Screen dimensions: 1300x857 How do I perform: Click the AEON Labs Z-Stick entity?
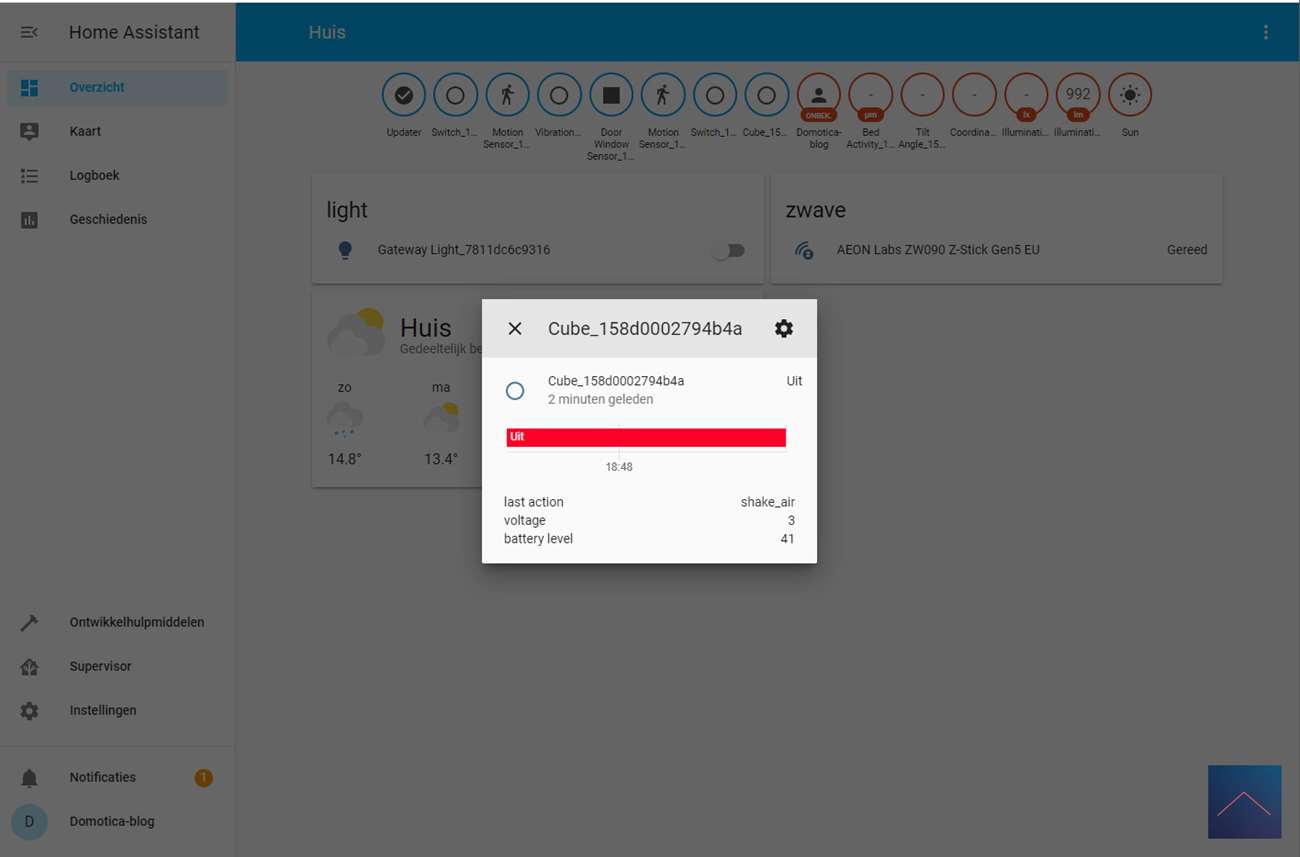coord(937,250)
